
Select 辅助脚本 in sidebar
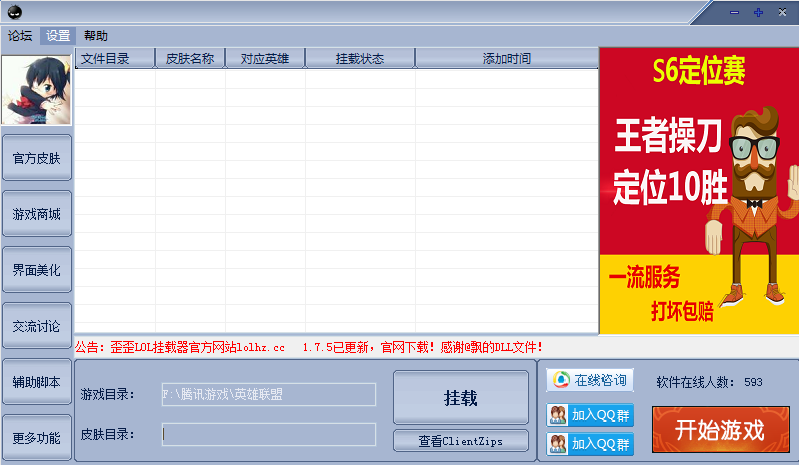coord(37,382)
